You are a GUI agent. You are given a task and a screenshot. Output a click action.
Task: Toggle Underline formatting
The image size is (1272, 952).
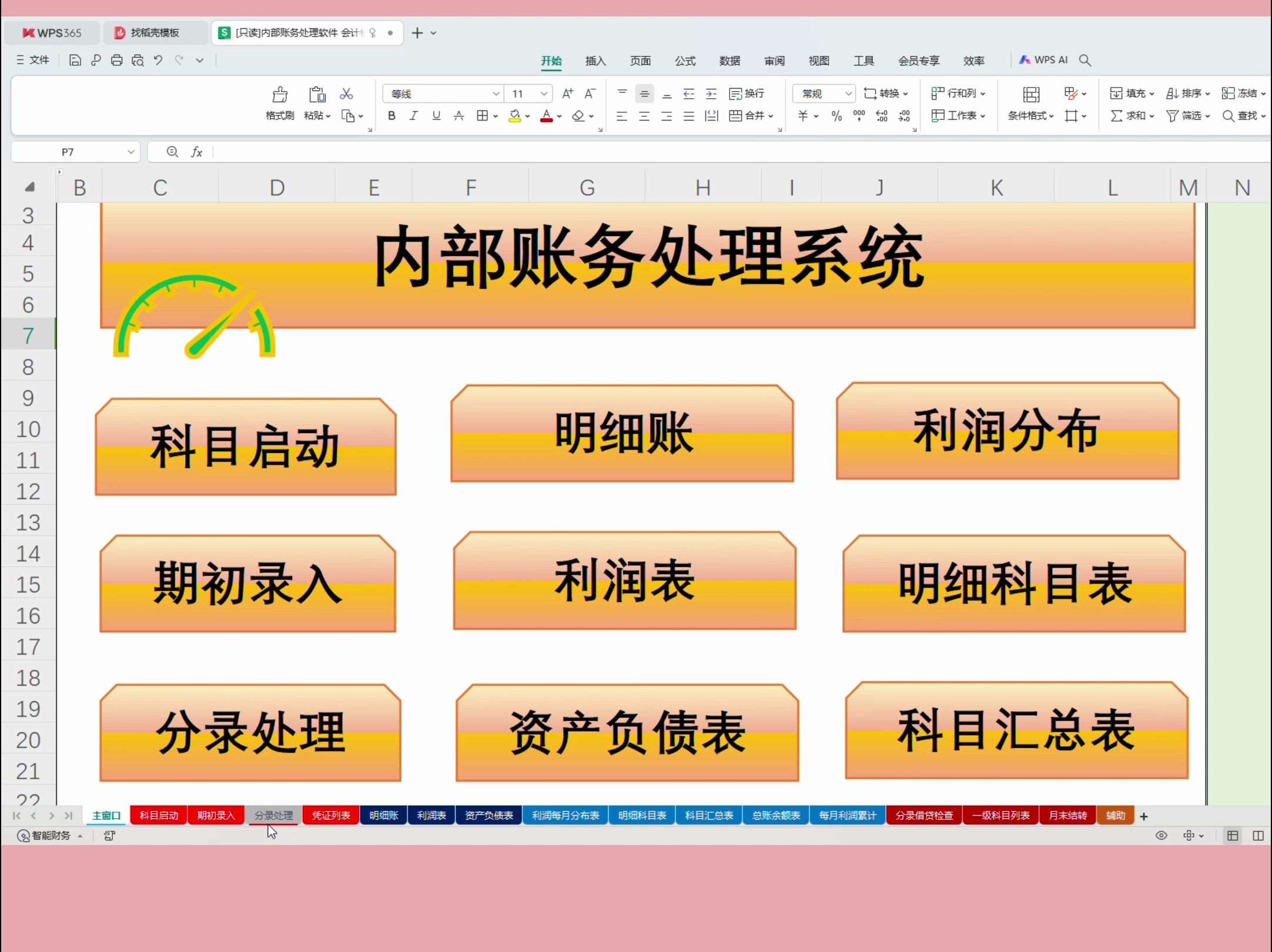[436, 116]
